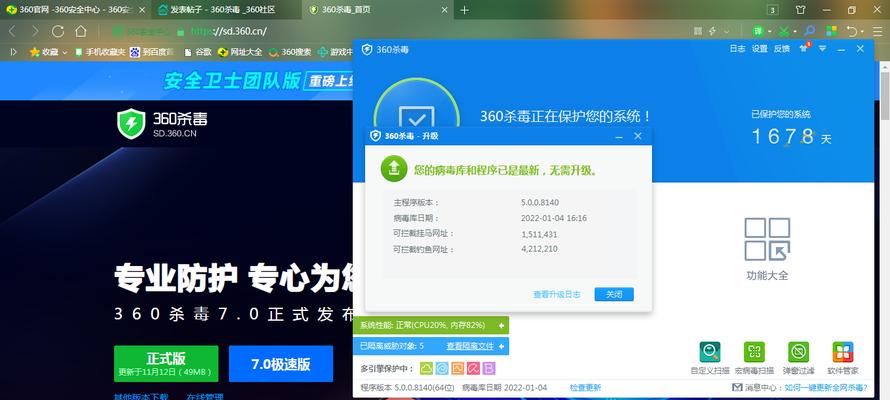Click browser undo closed-tab icon

(852, 31)
